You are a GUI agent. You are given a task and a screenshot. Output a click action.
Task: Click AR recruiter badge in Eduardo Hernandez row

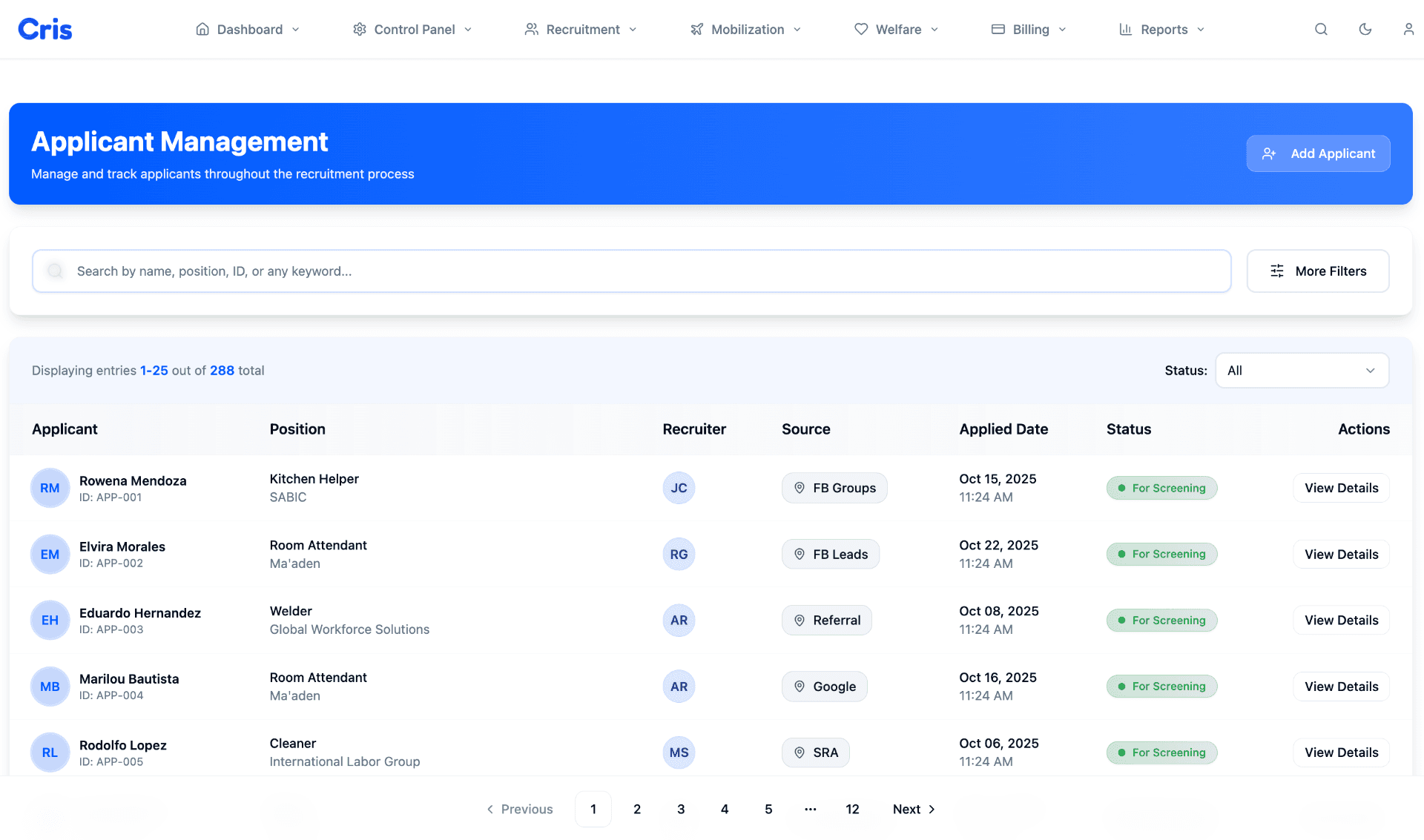tap(679, 620)
